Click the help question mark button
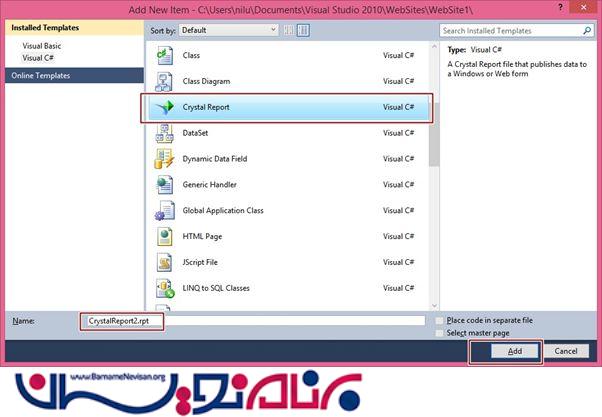The image size is (602, 417). tap(561, 8)
